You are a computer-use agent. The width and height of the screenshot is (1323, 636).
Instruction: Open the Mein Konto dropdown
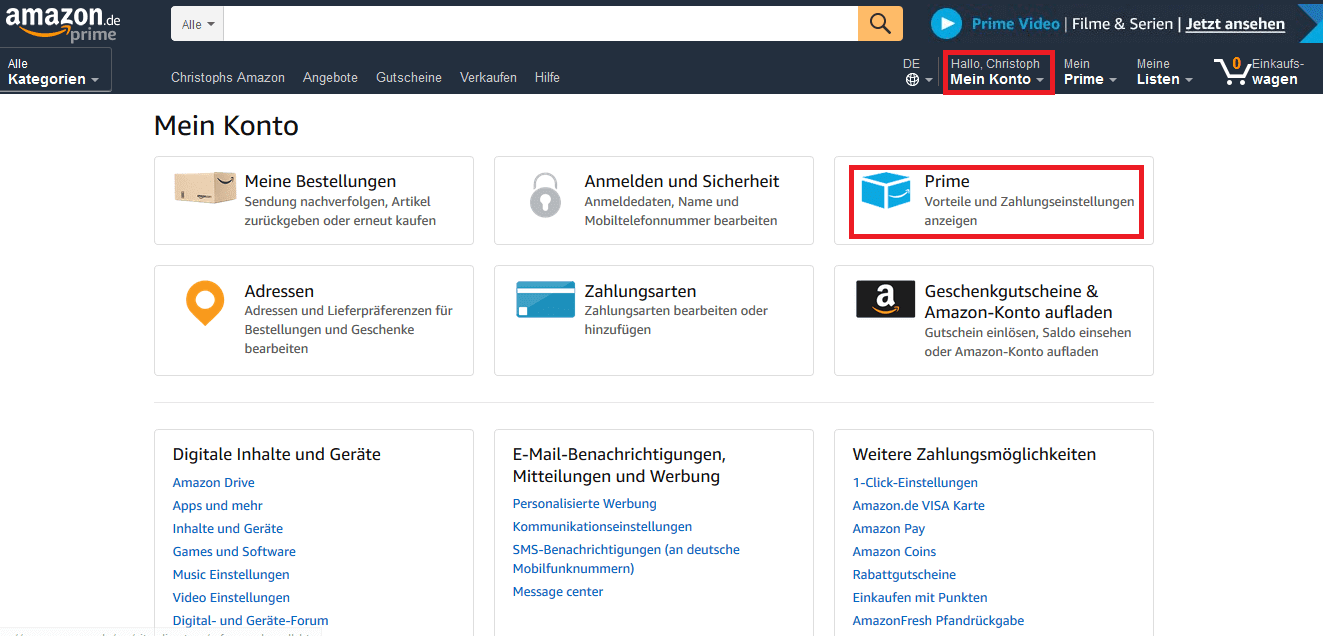pos(997,71)
